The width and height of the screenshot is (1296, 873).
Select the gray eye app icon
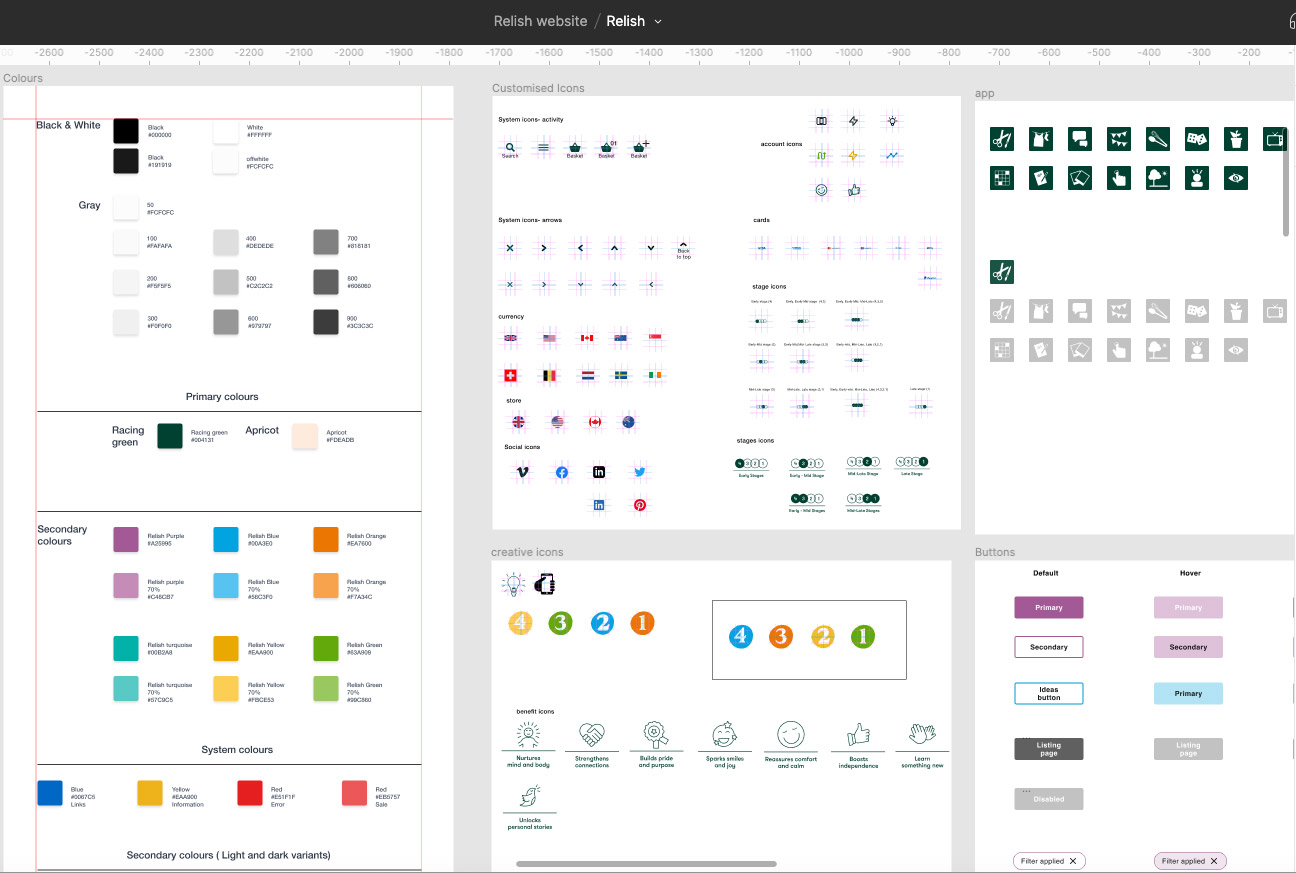1236,349
